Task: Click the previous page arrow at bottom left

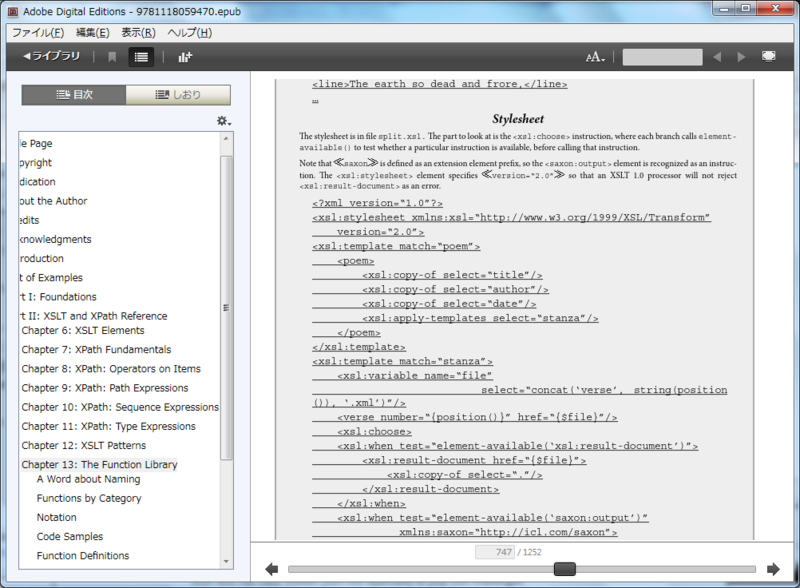Action: (271, 568)
